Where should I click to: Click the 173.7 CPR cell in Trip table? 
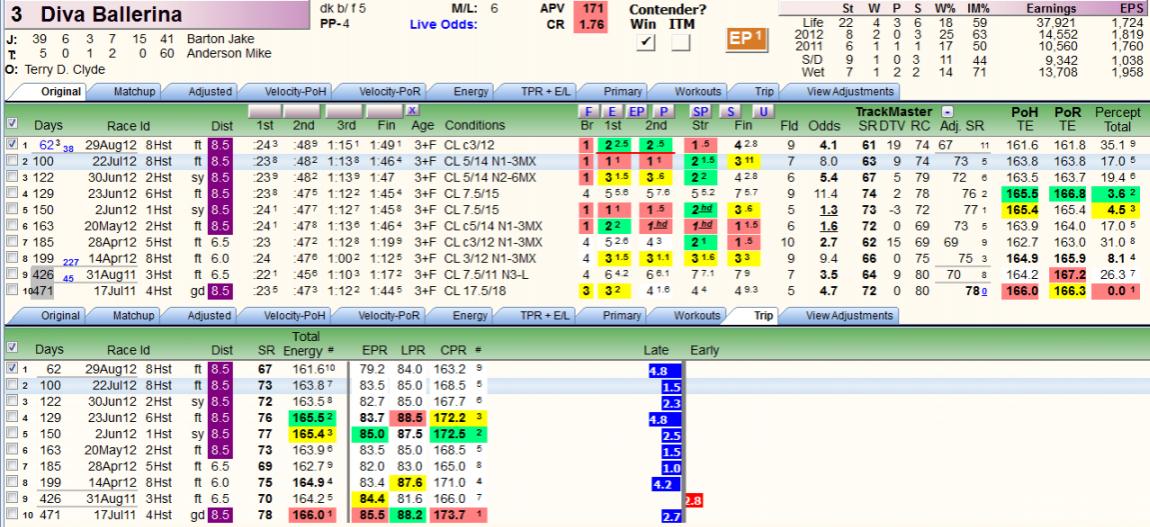447,516
